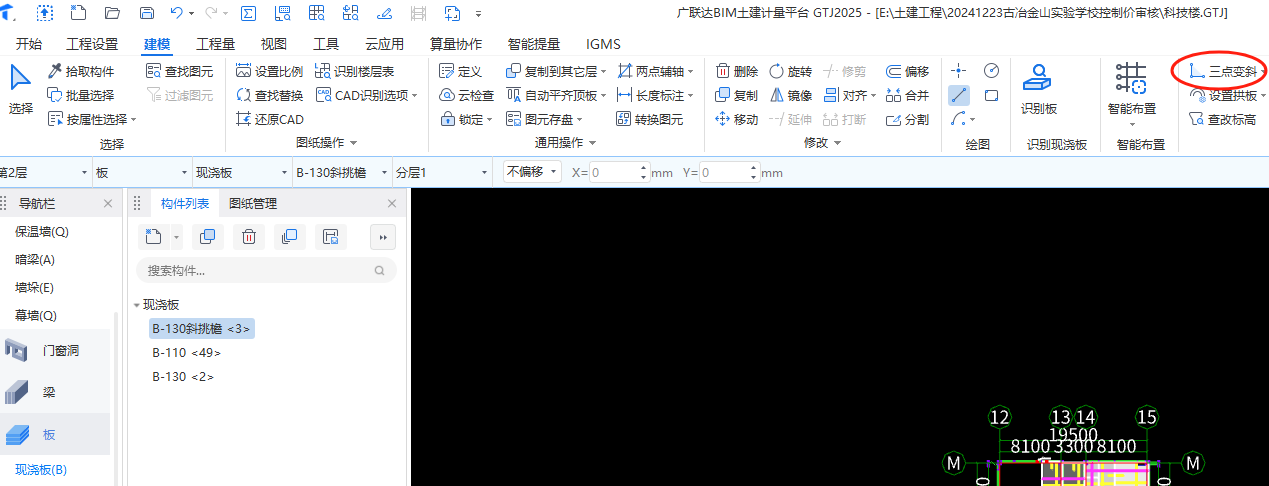Open the 不偏移 offset mode dropdown
The width and height of the screenshot is (1269, 486).
click(x=533, y=172)
